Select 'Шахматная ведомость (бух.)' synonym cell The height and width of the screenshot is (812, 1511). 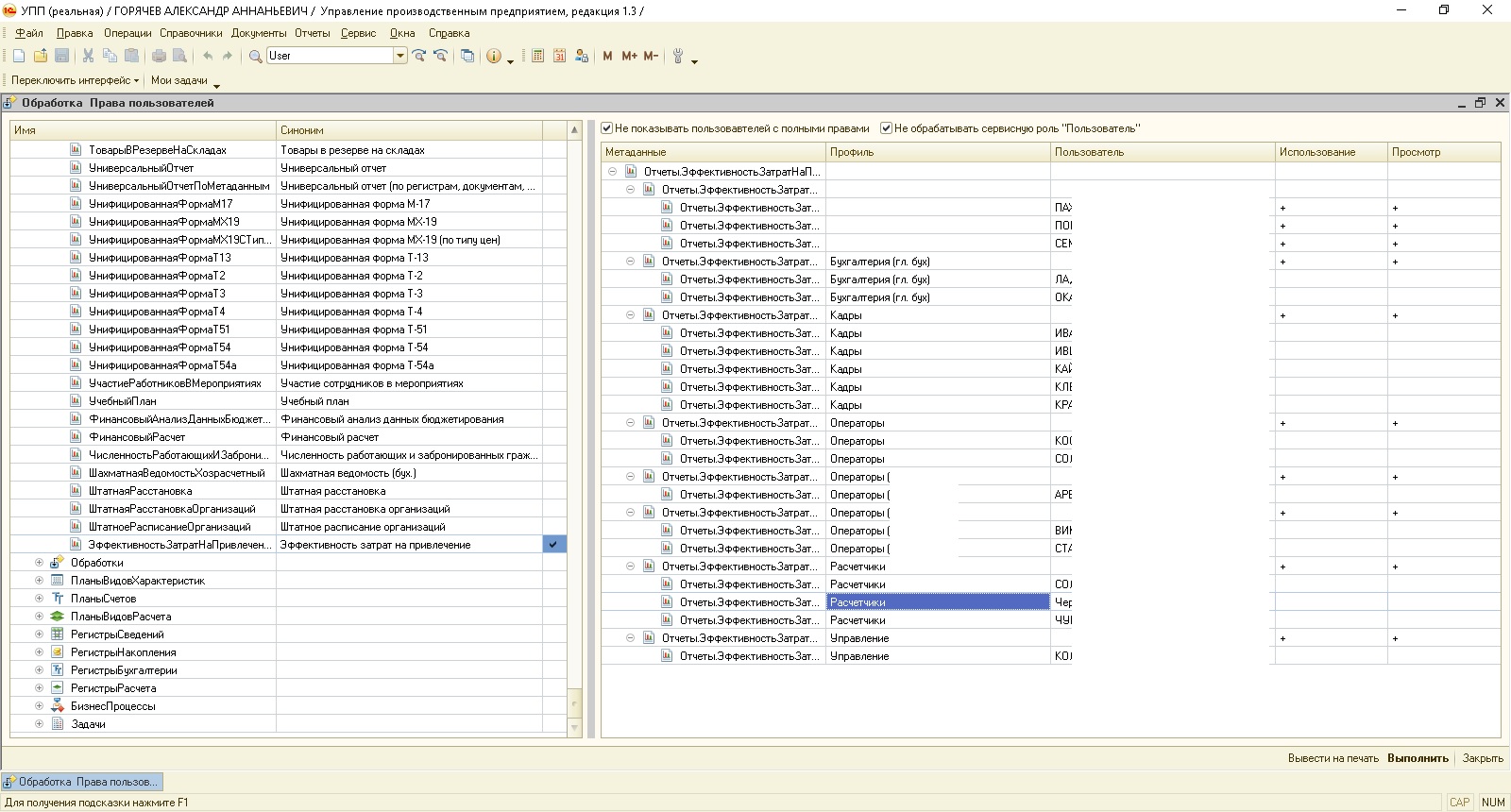pyautogui.click(x=409, y=473)
